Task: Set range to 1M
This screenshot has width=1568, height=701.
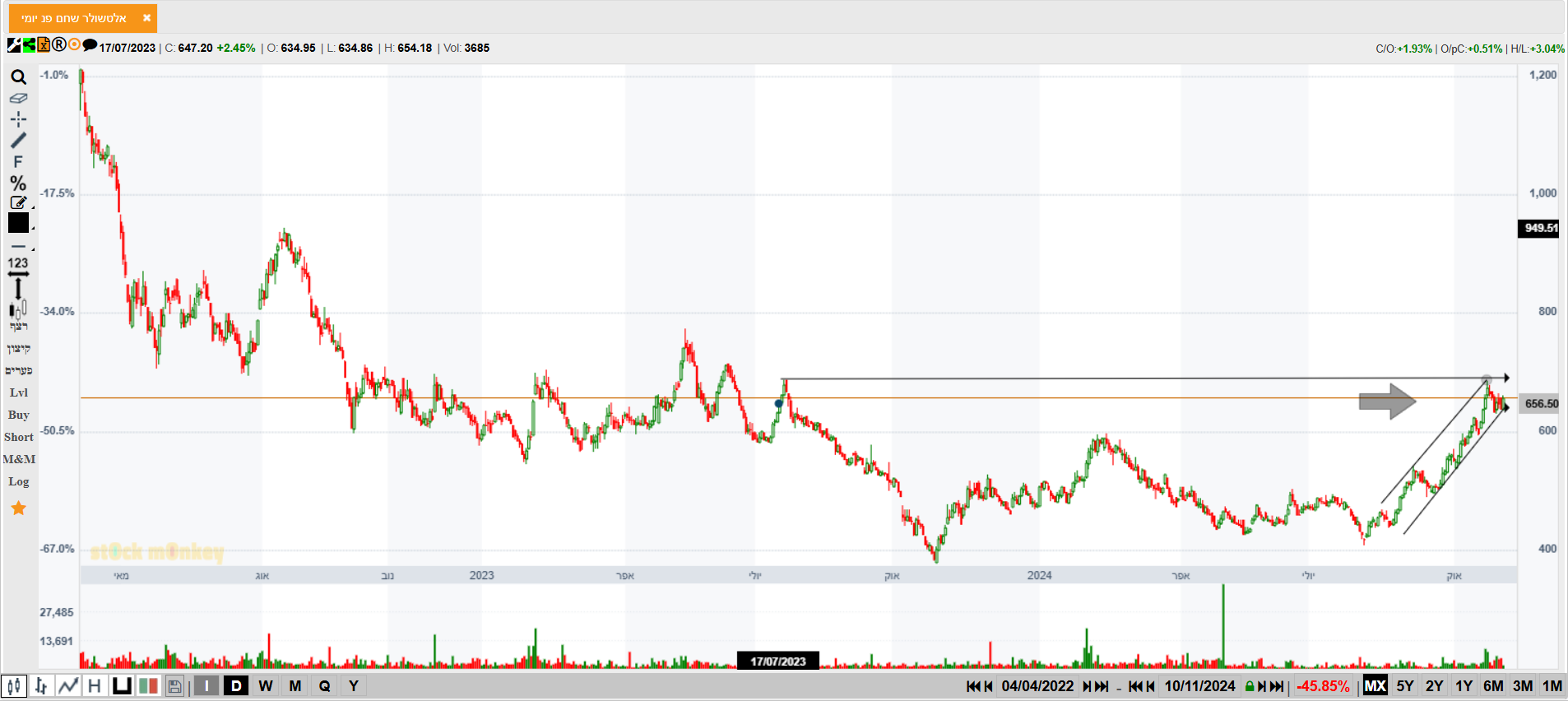Action: [1552, 685]
